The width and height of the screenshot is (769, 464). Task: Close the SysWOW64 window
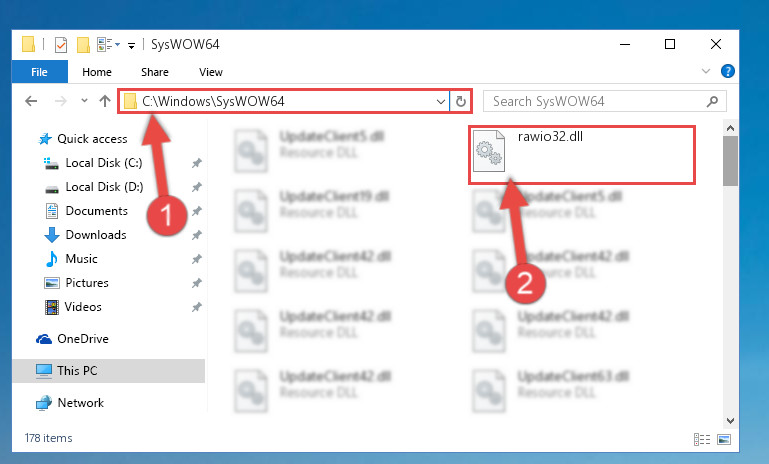tap(716, 45)
